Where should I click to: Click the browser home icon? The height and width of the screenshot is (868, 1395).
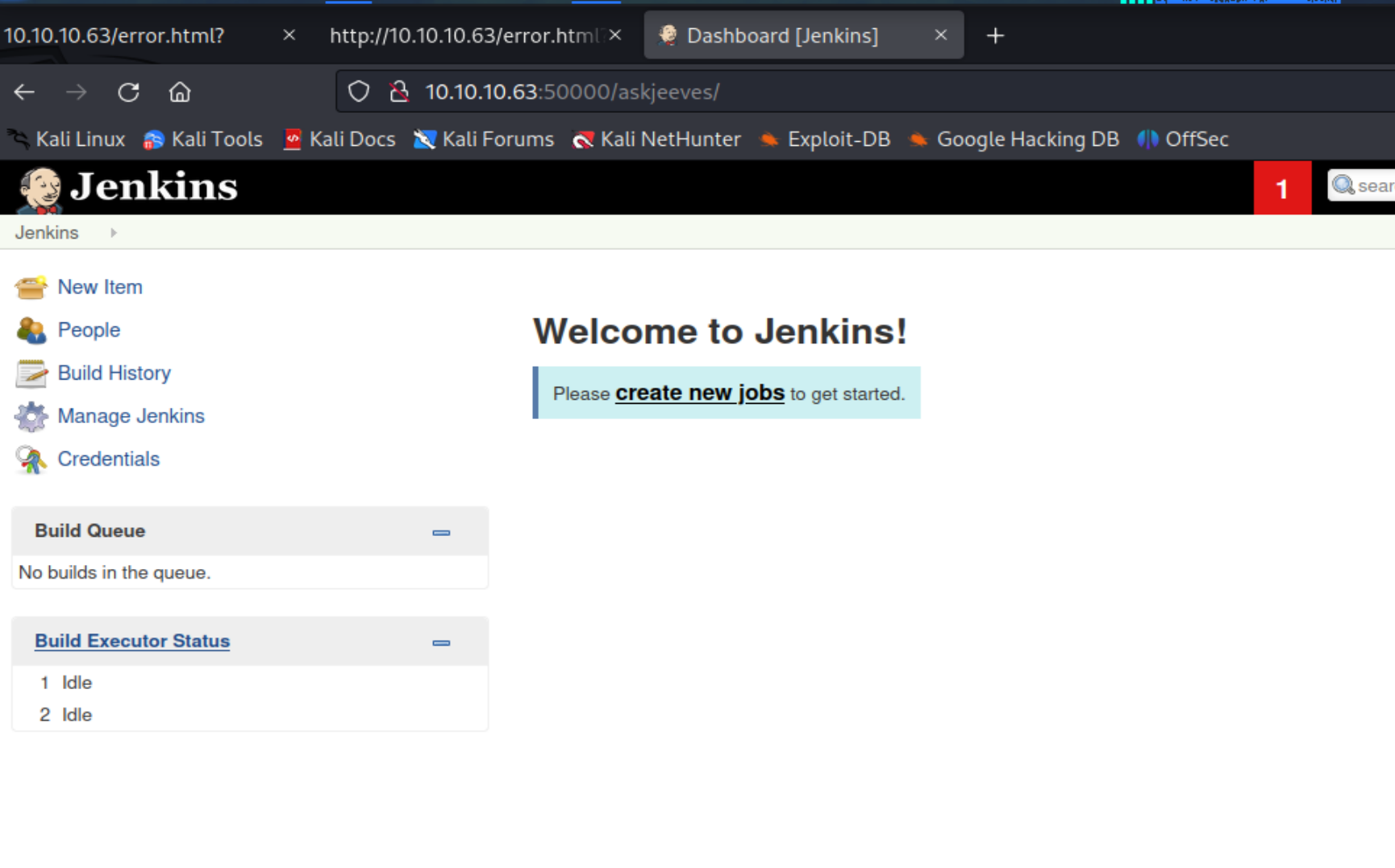180,92
